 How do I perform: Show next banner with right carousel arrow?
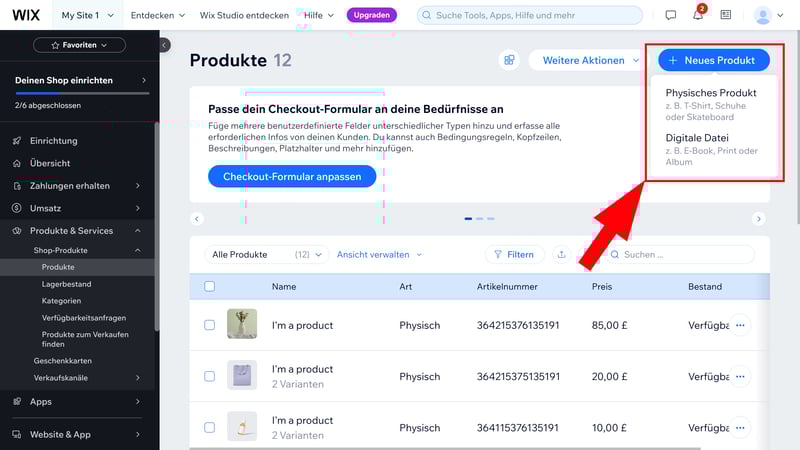759,218
